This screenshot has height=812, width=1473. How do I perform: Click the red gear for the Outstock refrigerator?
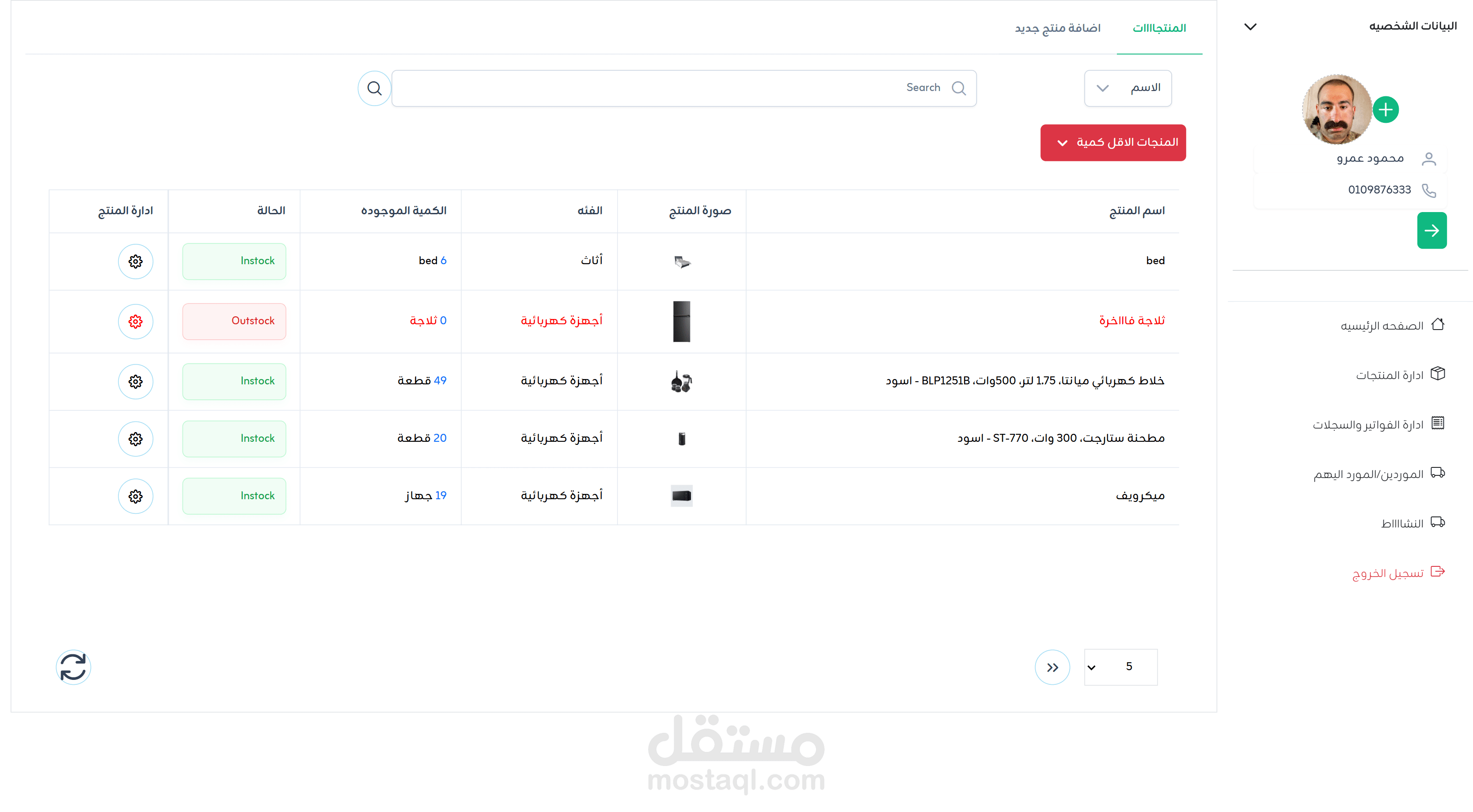click(136, 321)
